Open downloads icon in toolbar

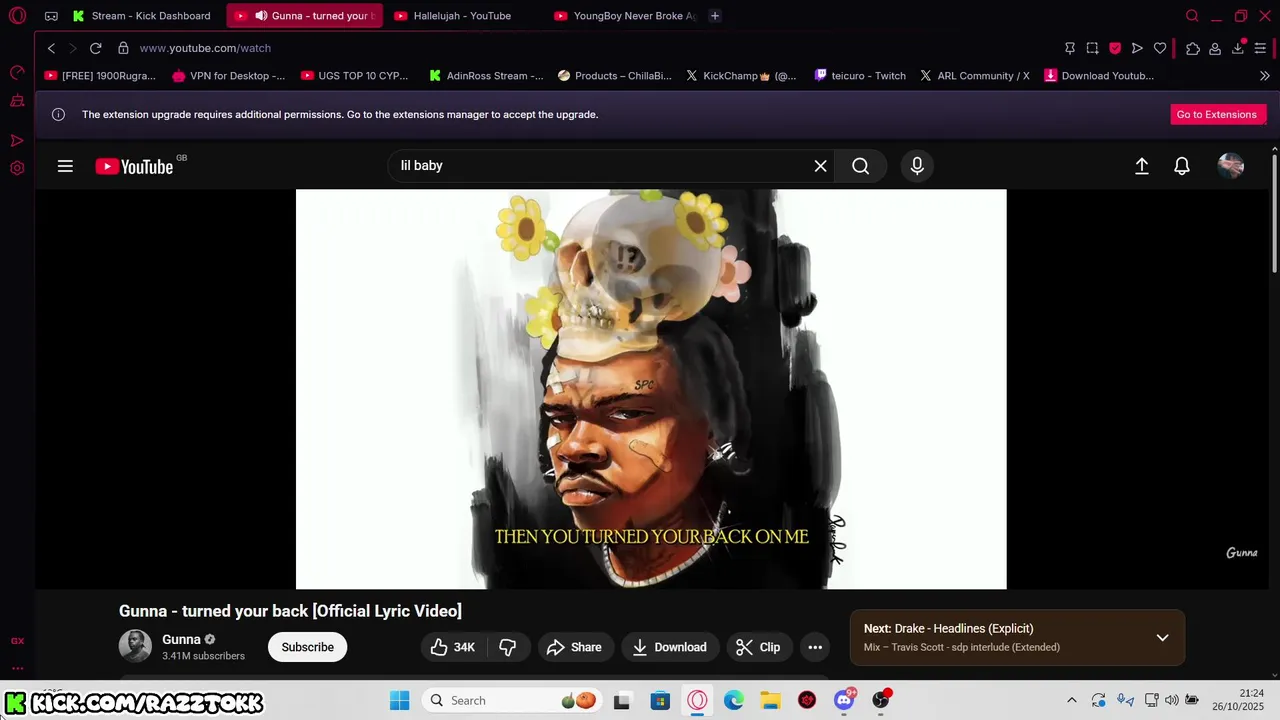click(1238, 48)
